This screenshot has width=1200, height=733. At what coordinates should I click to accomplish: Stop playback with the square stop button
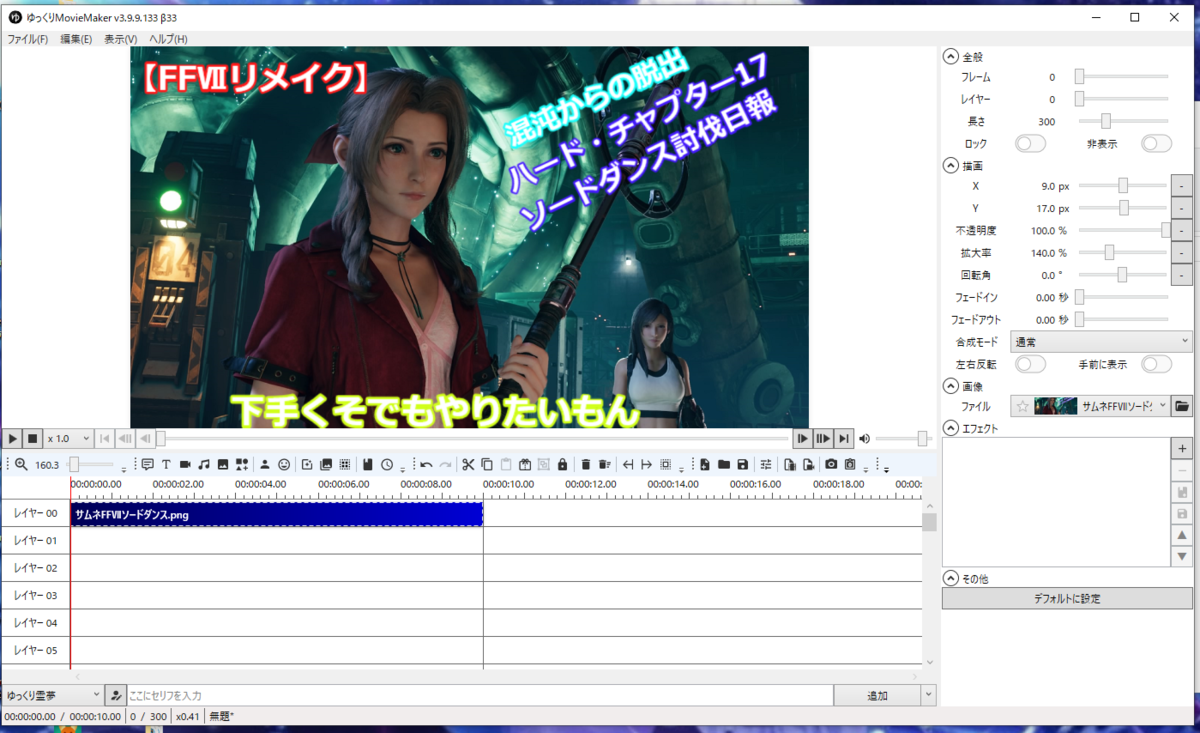point(32,438)
